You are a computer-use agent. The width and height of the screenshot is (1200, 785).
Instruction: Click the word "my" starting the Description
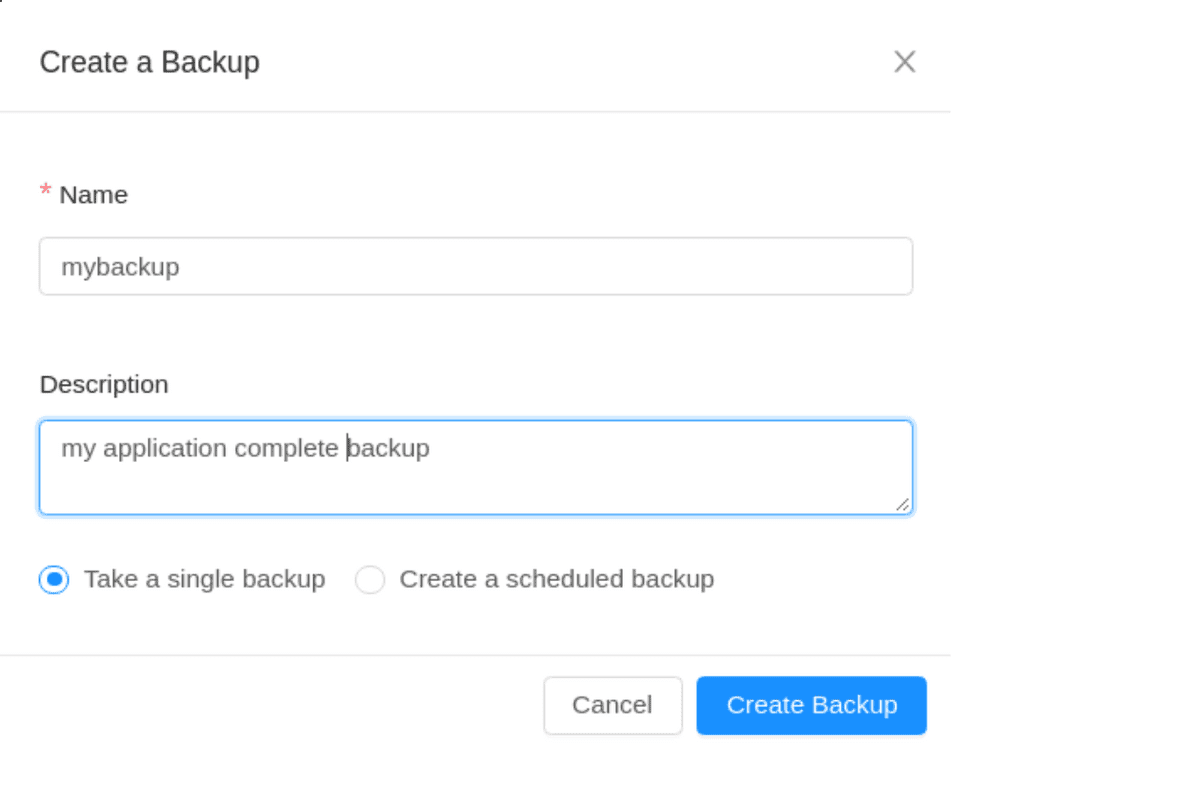coord(79,450)
